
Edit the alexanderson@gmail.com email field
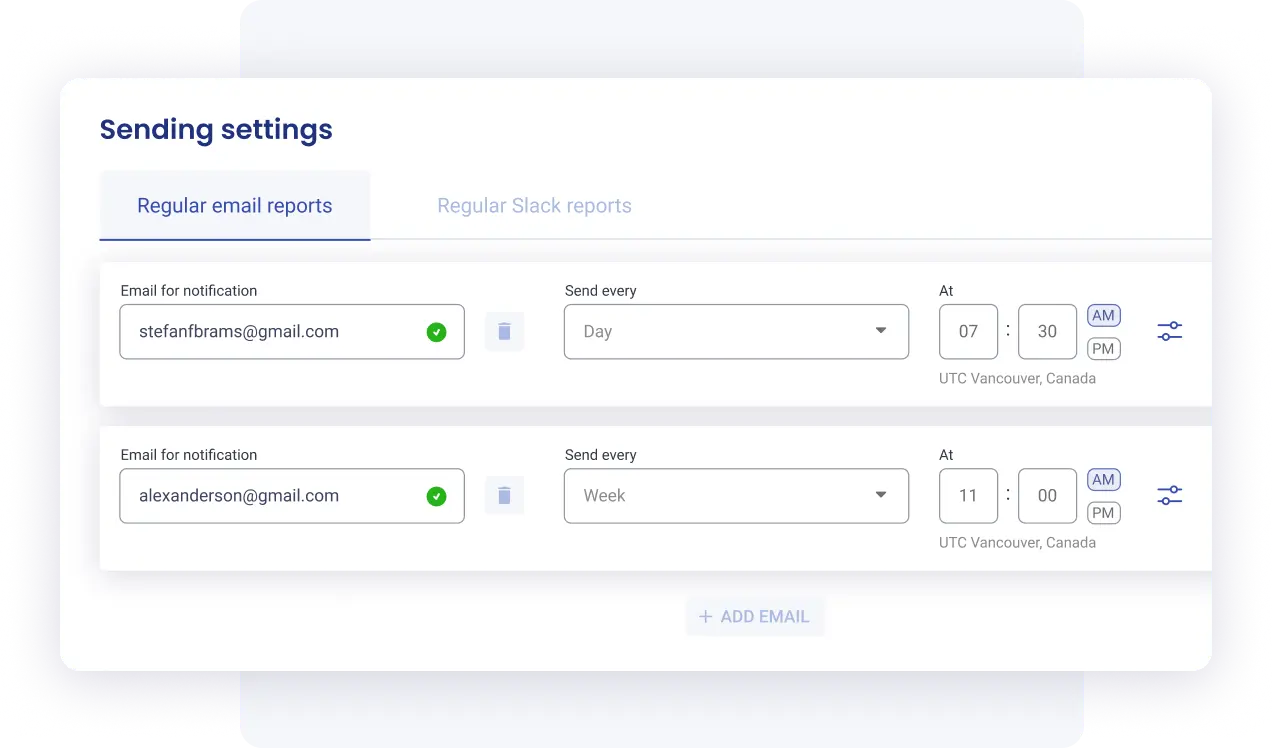pos(270,496)
